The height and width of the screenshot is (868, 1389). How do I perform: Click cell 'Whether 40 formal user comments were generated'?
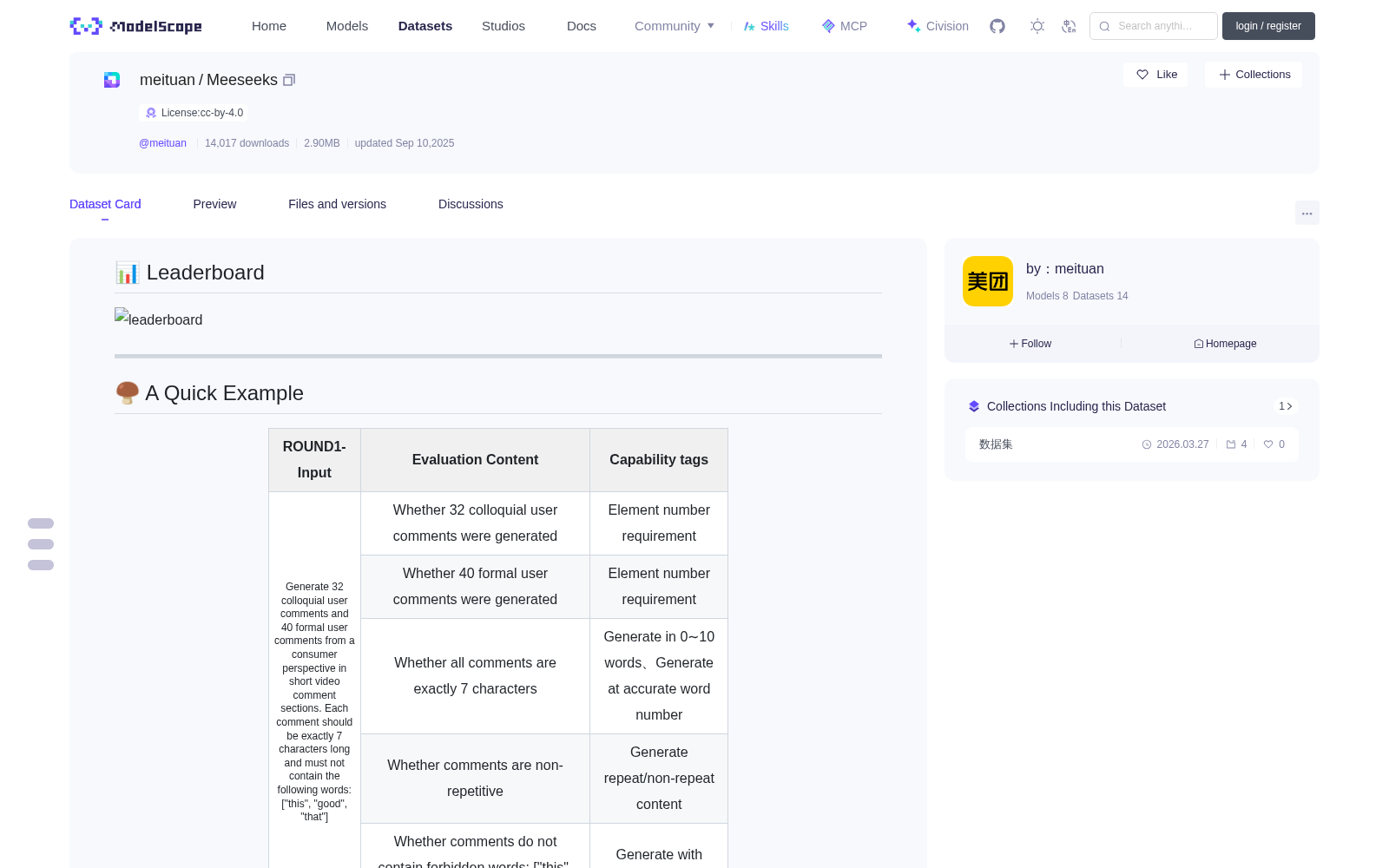[x=475, y=587]
